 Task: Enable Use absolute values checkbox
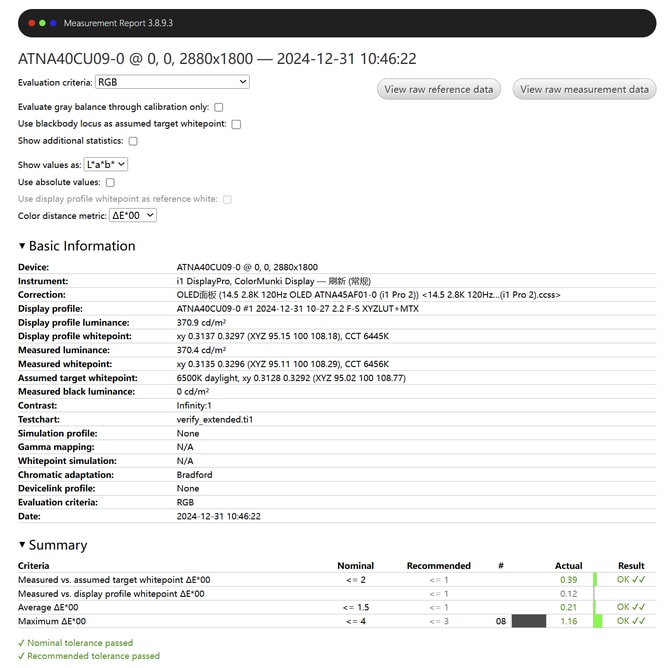point(110,182)
